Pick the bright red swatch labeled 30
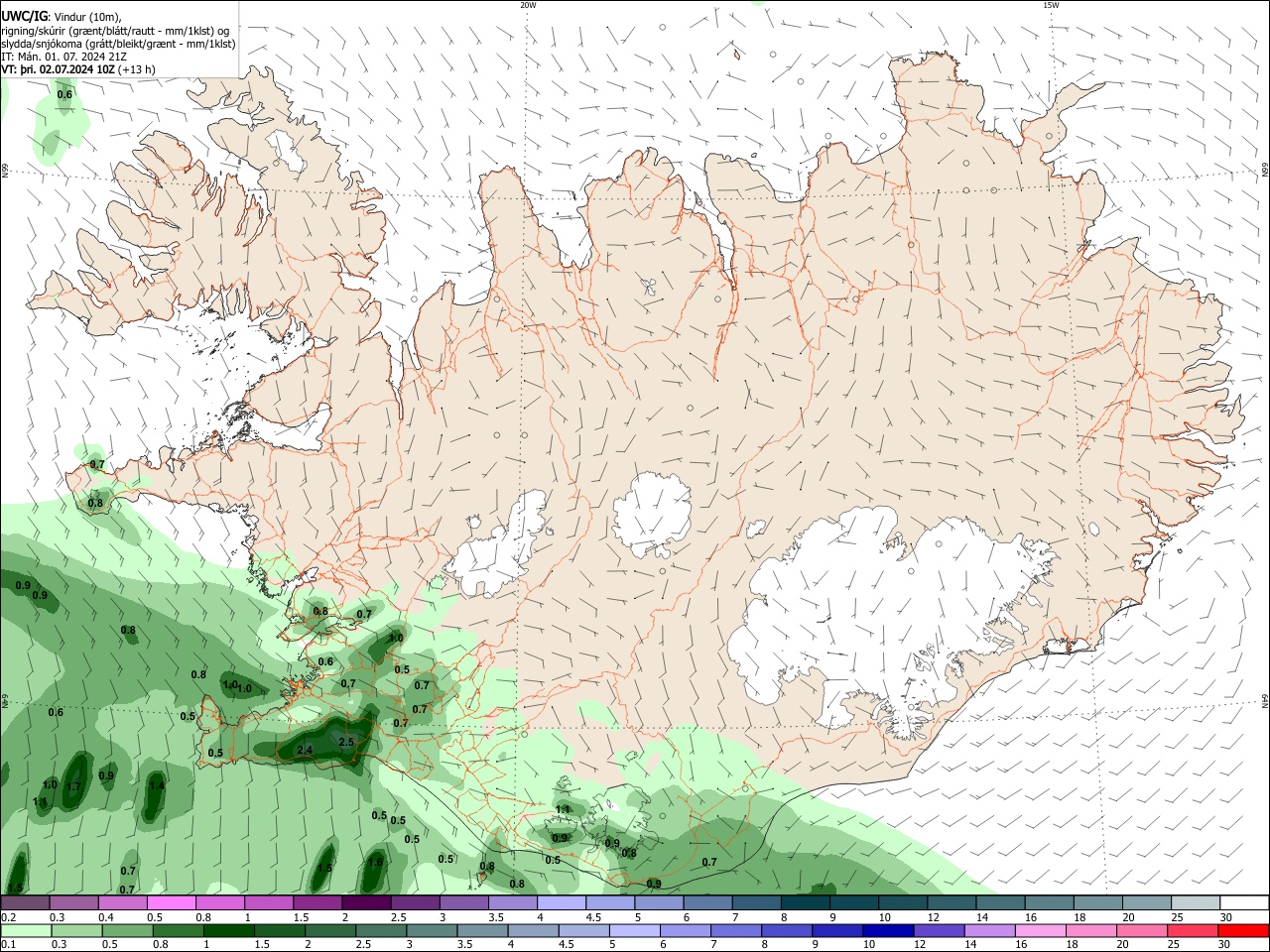Screen dimensions: 1270x952 1243,930
